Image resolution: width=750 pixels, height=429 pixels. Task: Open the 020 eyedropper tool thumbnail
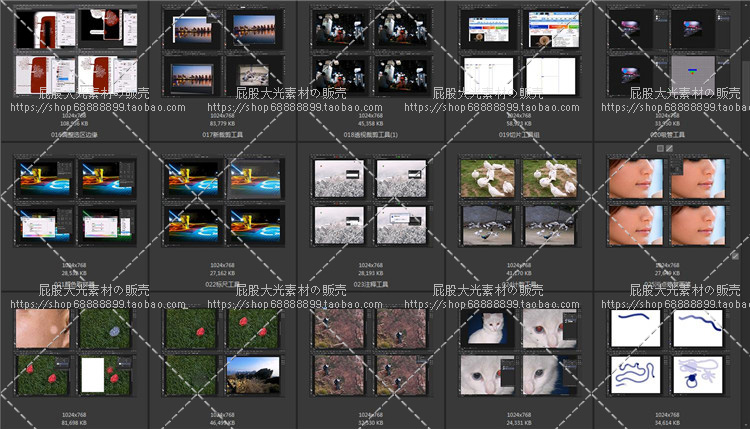coord(668,53)
